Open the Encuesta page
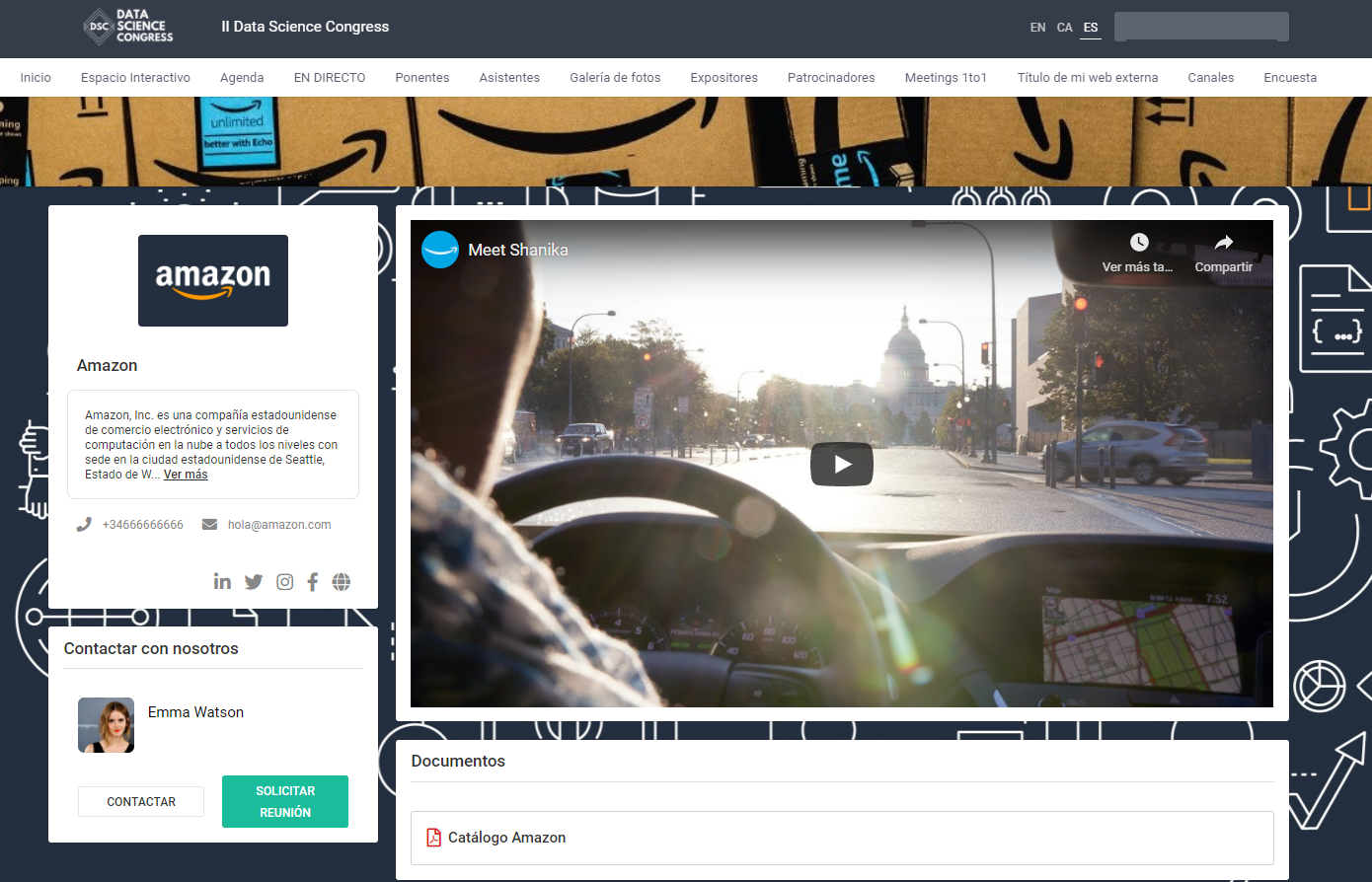This screenshot has height=882, width=1372. coord(1290,78)
